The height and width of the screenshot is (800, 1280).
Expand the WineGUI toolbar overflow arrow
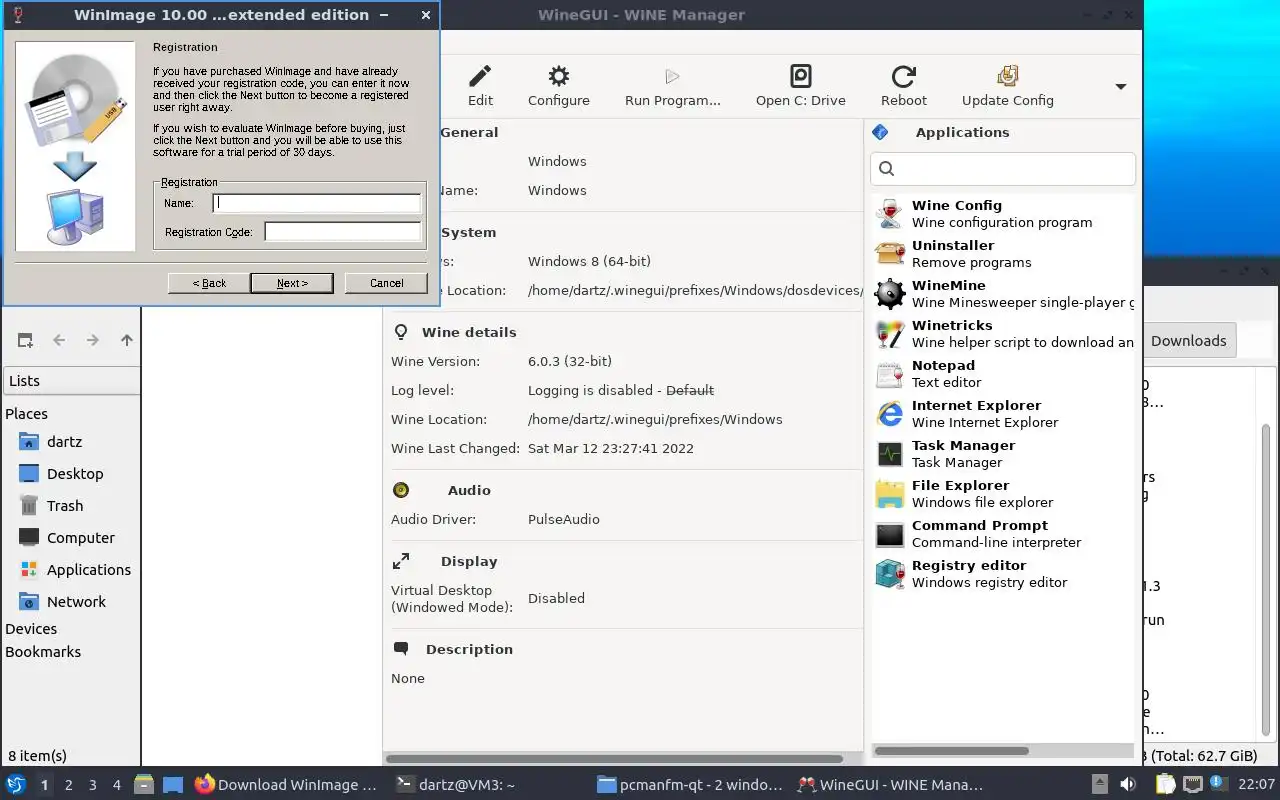(1120, 87)
